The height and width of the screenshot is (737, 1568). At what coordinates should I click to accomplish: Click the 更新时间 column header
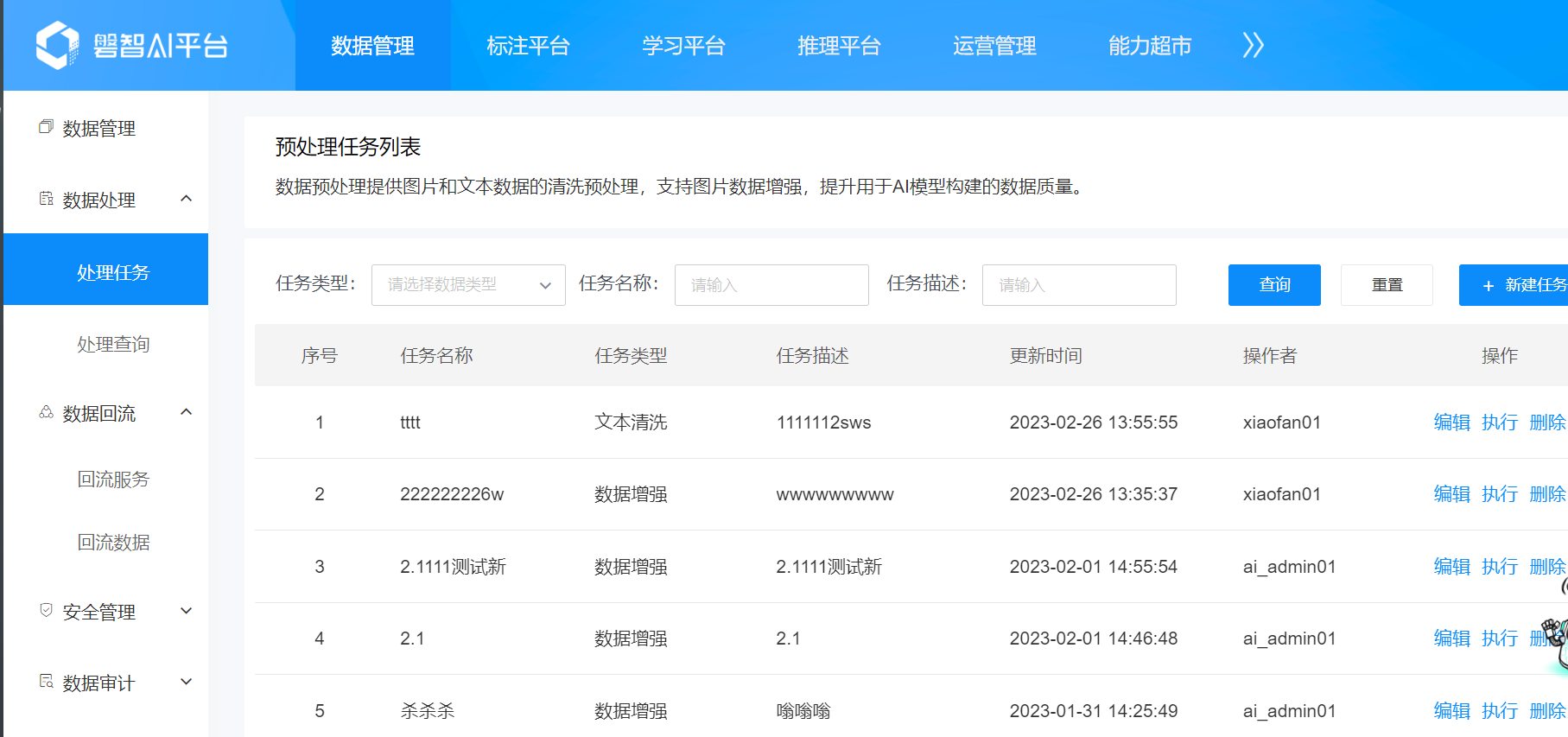1045,355
